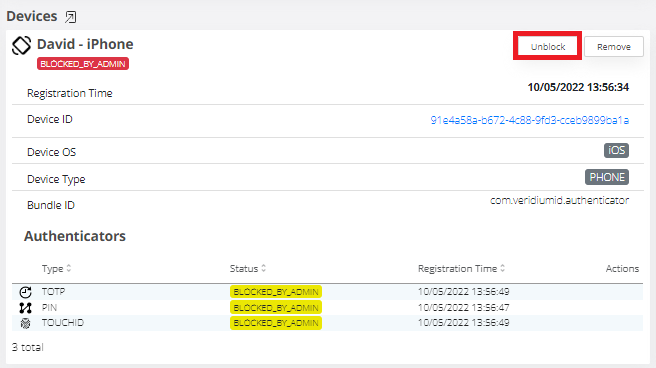
Task: Click the David - iPhone device title
Action: pos(85,44)
